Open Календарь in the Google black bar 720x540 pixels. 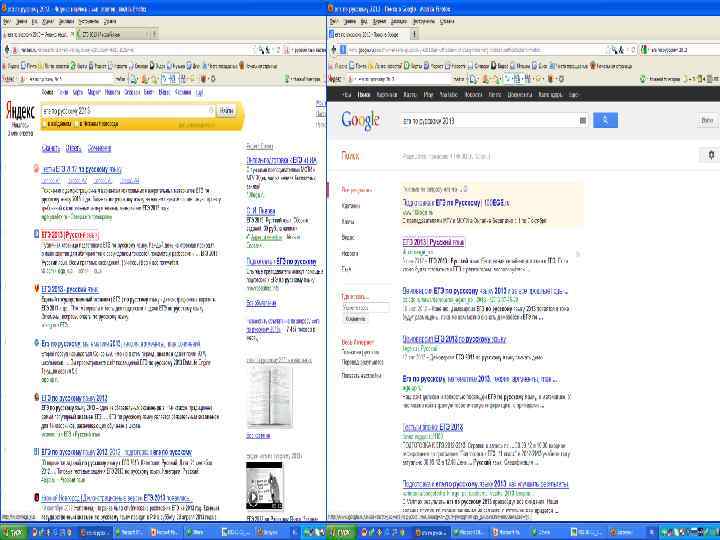click(x=550, y=95)
